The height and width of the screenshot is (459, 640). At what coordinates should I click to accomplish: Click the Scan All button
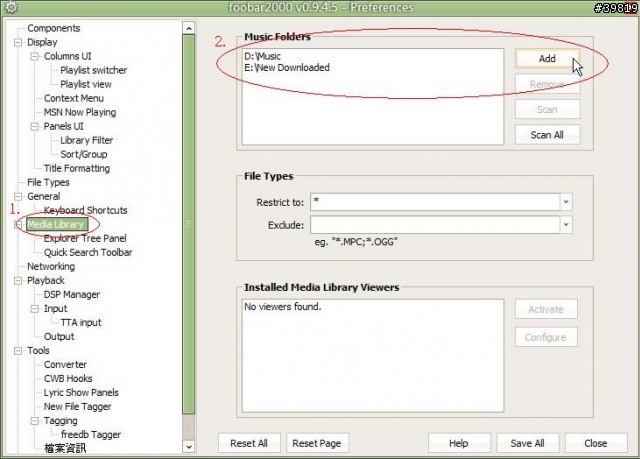pos(547,135)
